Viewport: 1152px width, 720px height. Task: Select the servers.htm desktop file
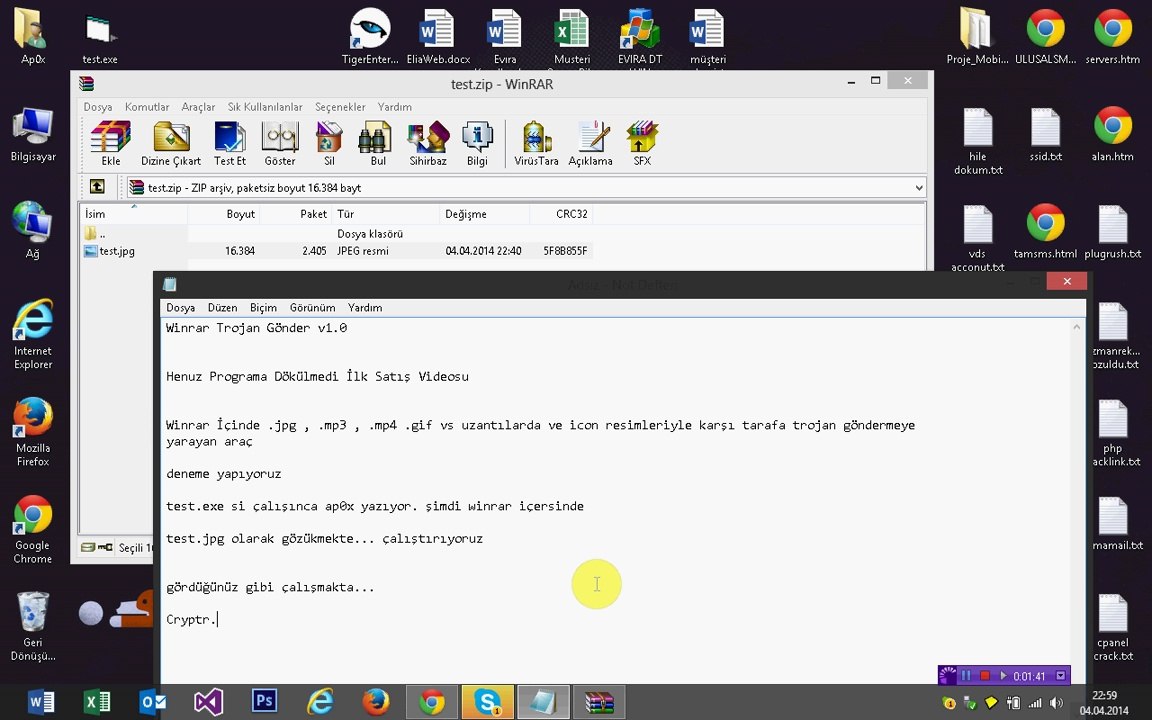click(x=1112, y=37)
